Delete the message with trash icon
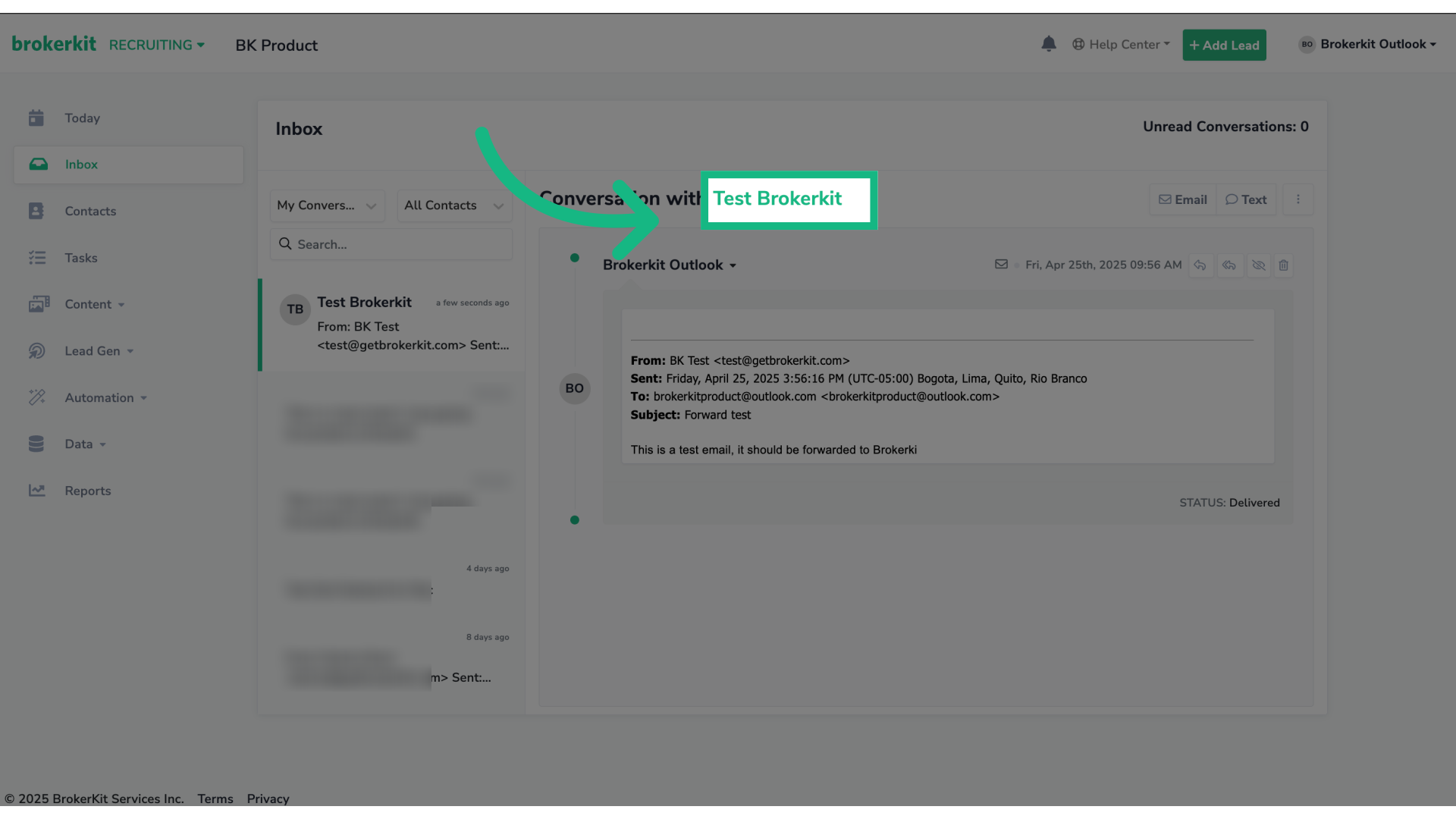Image resolution: width=1456 pixels, height=819 pixels. pos(1283,265)
